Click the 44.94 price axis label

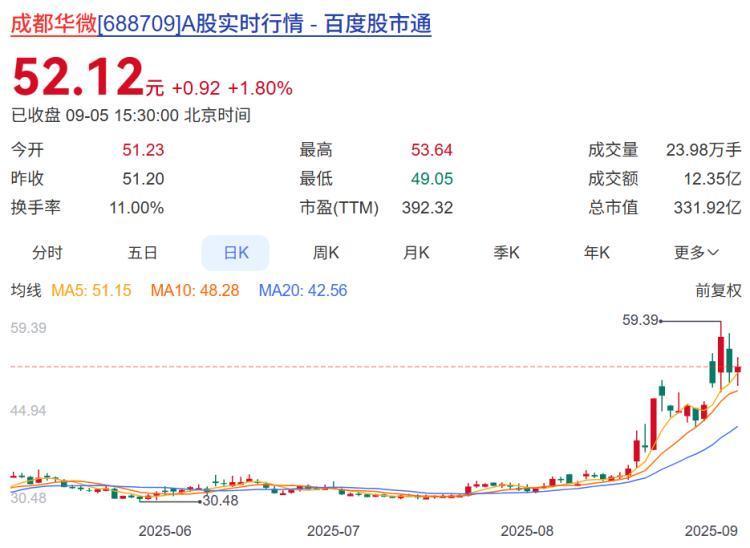(28, 410)
